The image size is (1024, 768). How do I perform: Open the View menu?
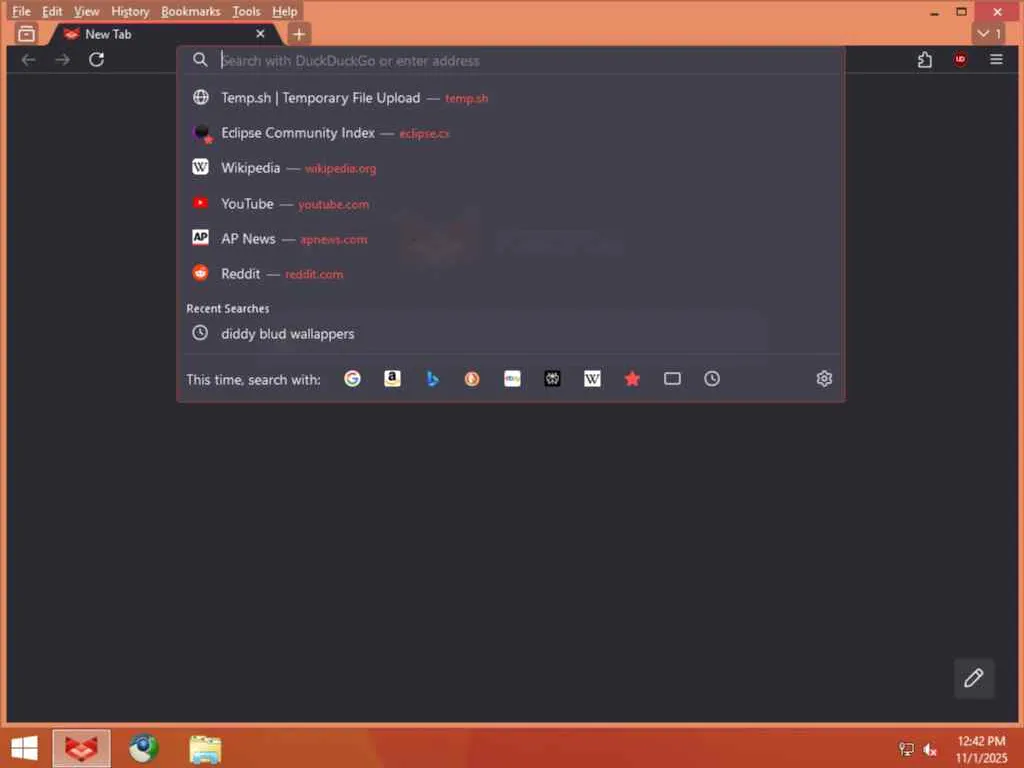click(86, 11)
